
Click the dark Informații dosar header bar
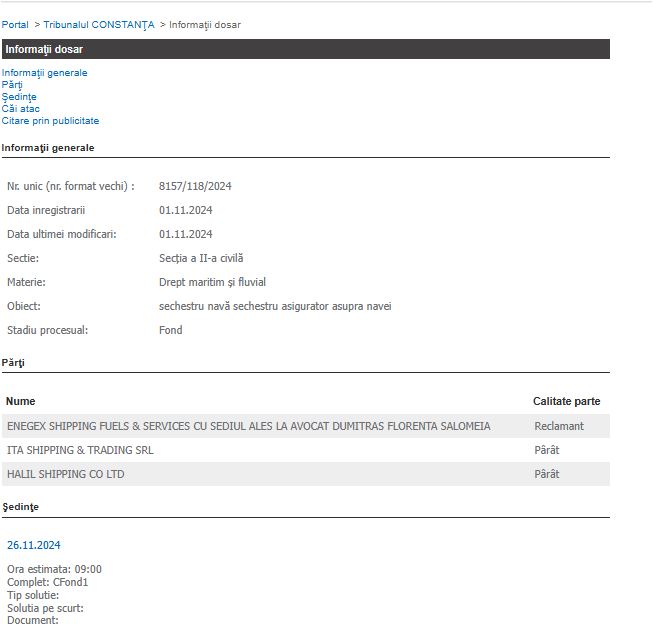305,49
